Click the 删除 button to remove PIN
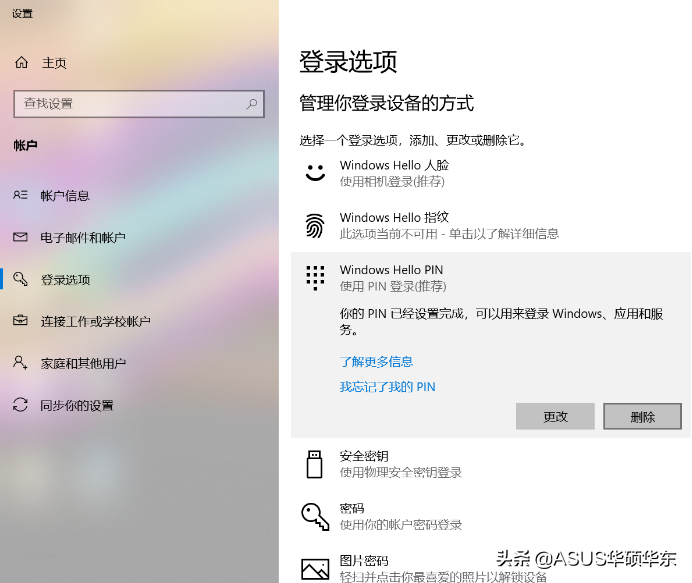Screen dimensions: 692x583 click(x=643, y=416)
